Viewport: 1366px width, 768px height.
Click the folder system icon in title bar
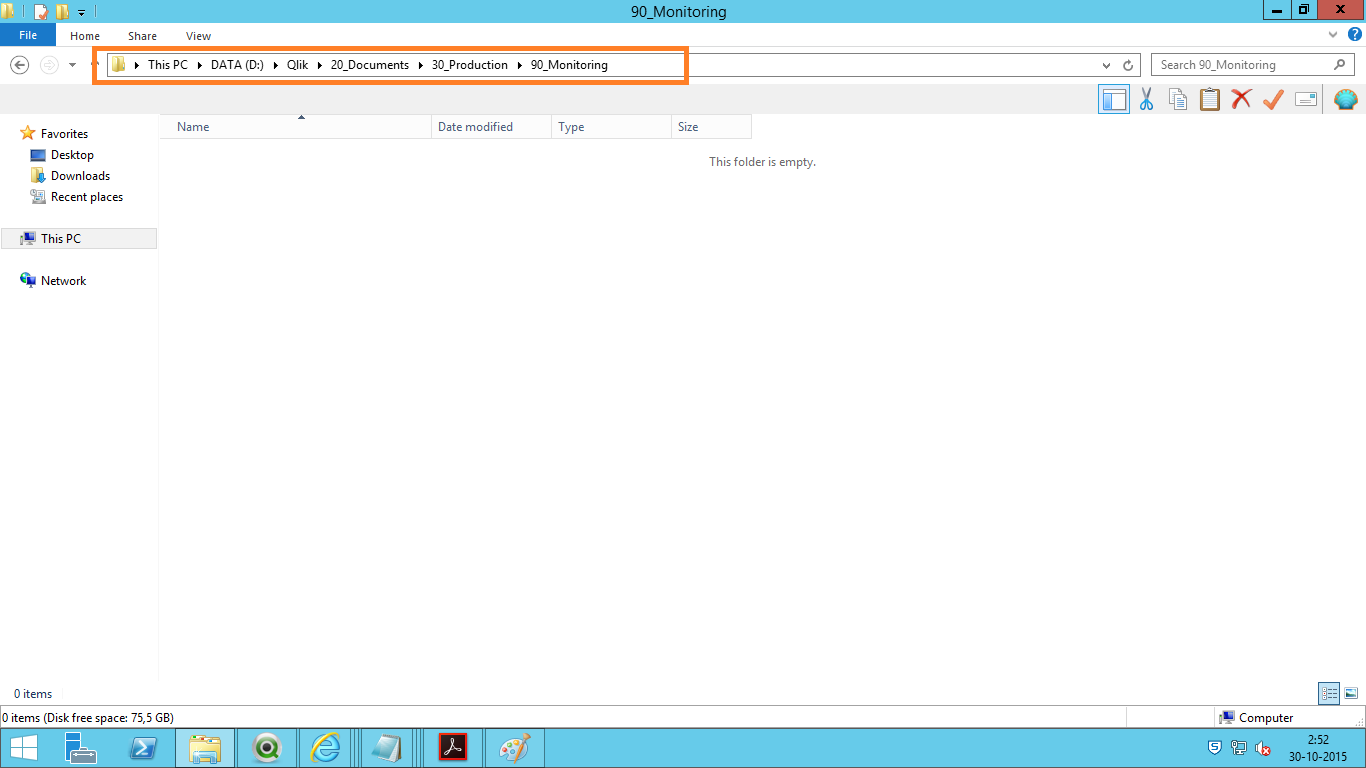click(x=8, y=12)
